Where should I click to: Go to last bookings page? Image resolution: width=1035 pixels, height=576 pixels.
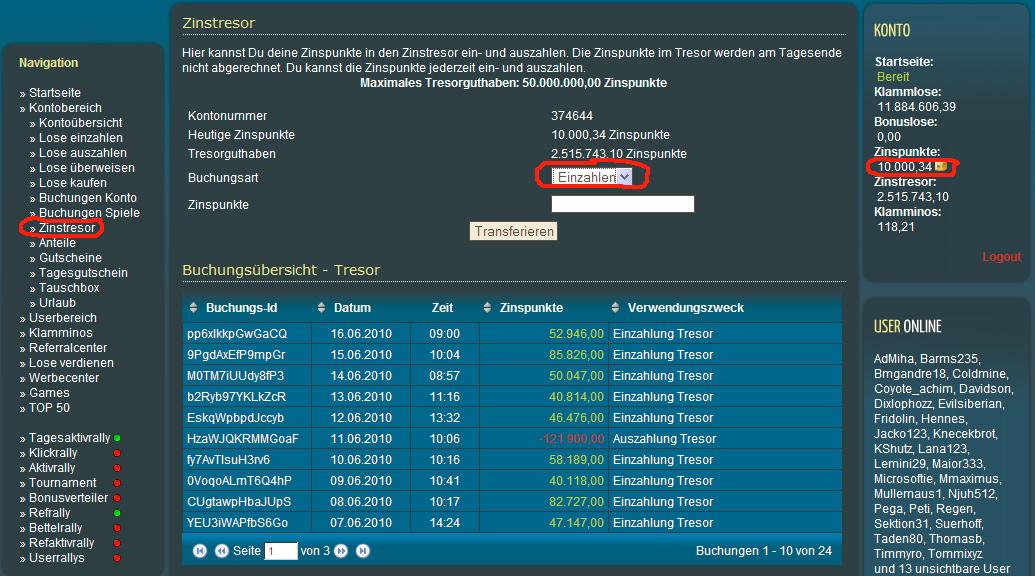(363, 551)
